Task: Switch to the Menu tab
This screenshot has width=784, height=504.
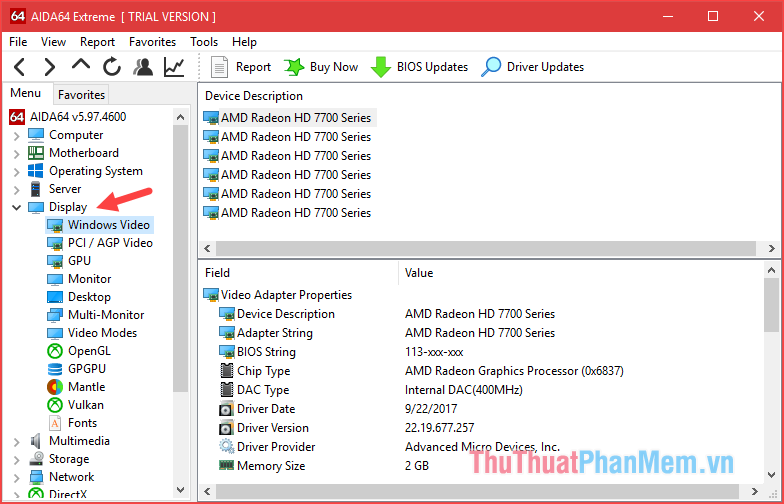Action: click(x=26, y=93)
